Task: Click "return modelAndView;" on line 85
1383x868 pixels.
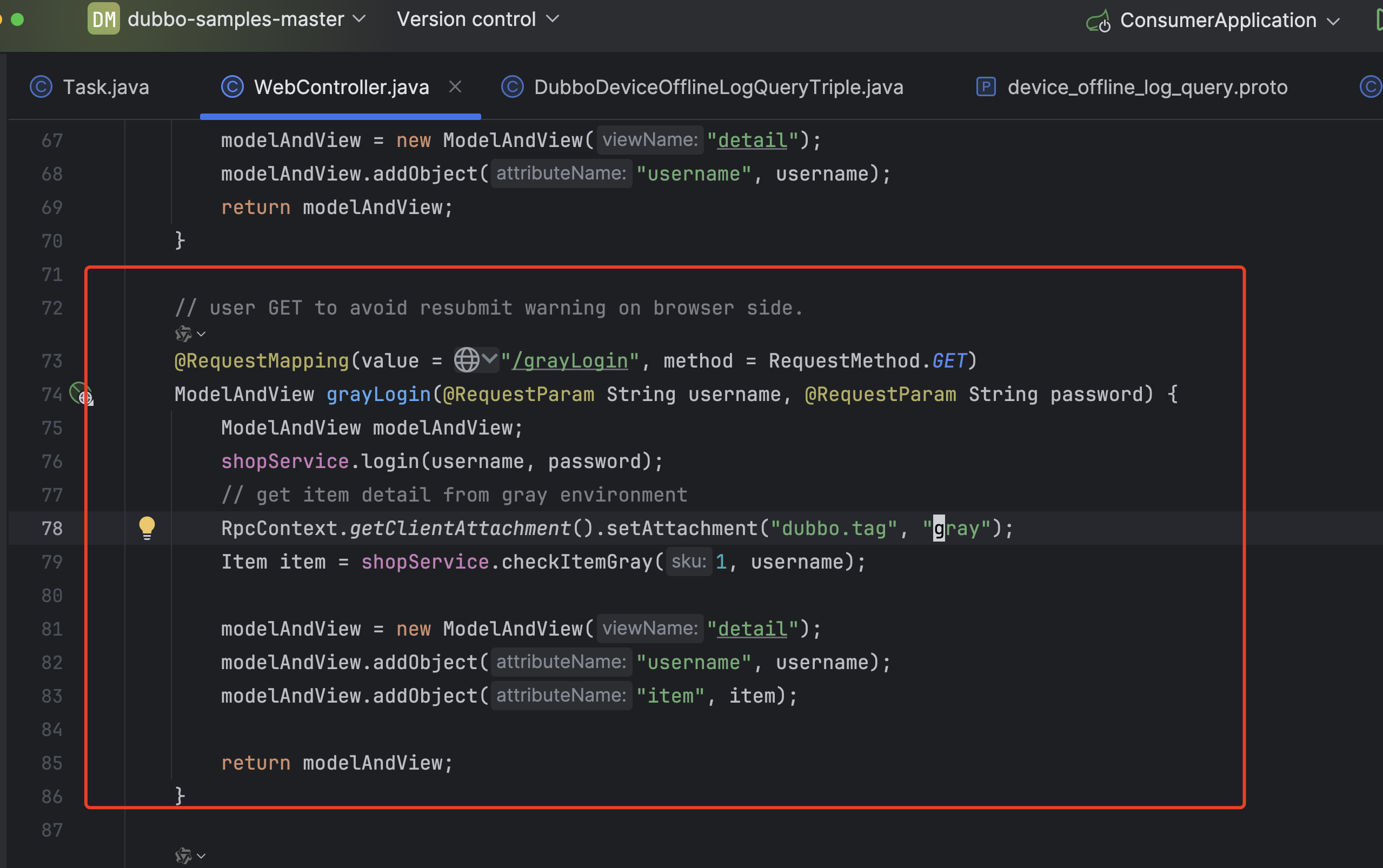Action: click(337, 763)
